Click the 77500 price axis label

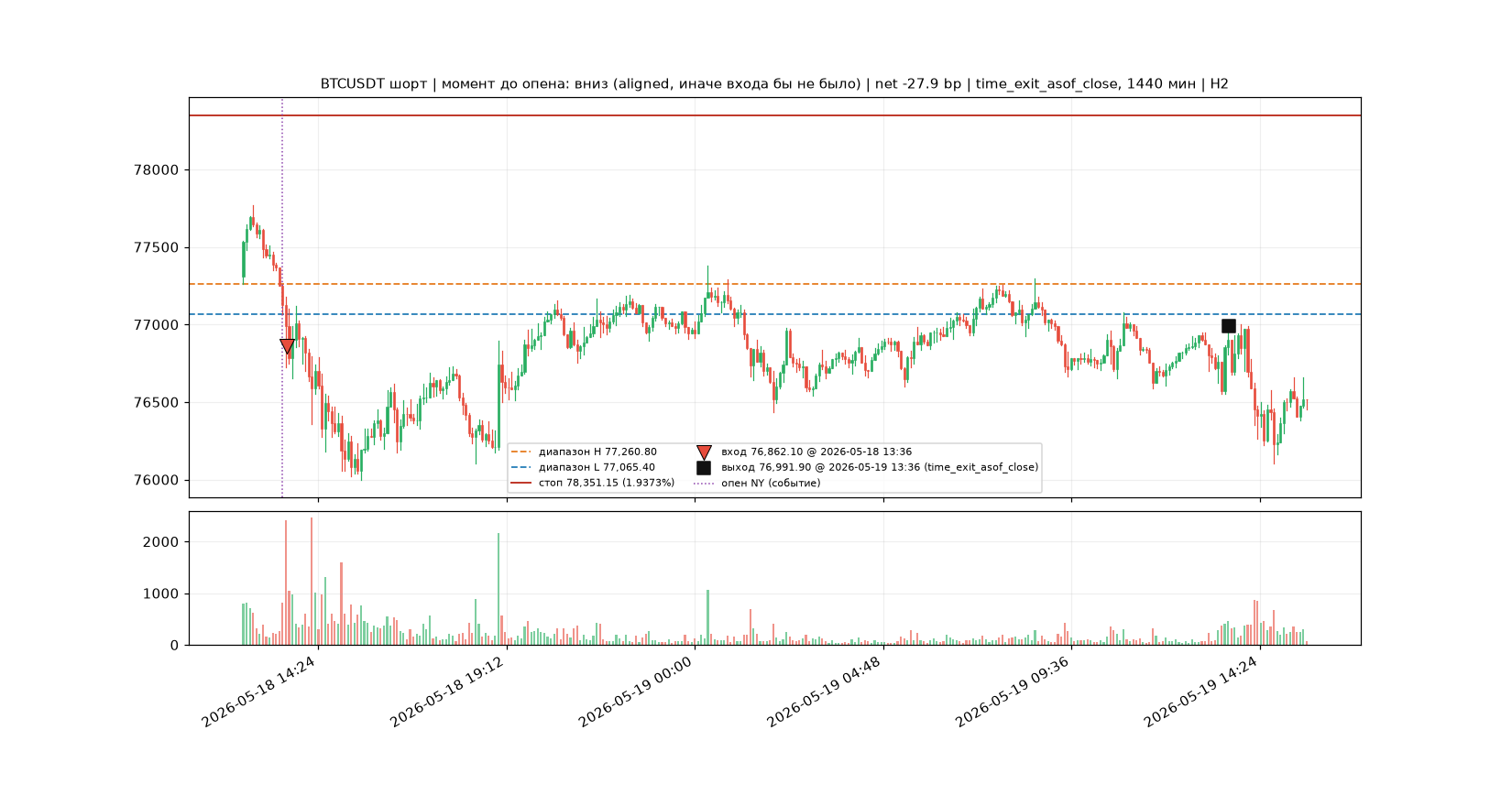(x=156, y=248)
